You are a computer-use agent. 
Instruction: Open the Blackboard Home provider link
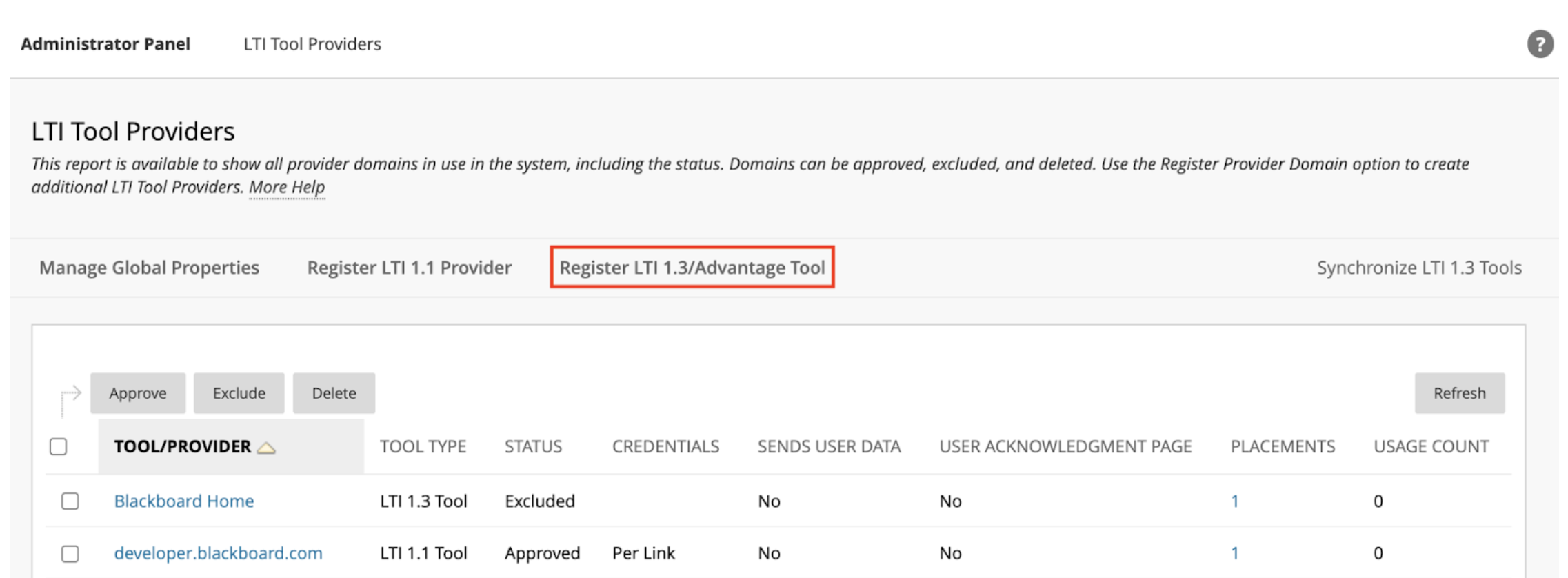(x=184, y=501)
